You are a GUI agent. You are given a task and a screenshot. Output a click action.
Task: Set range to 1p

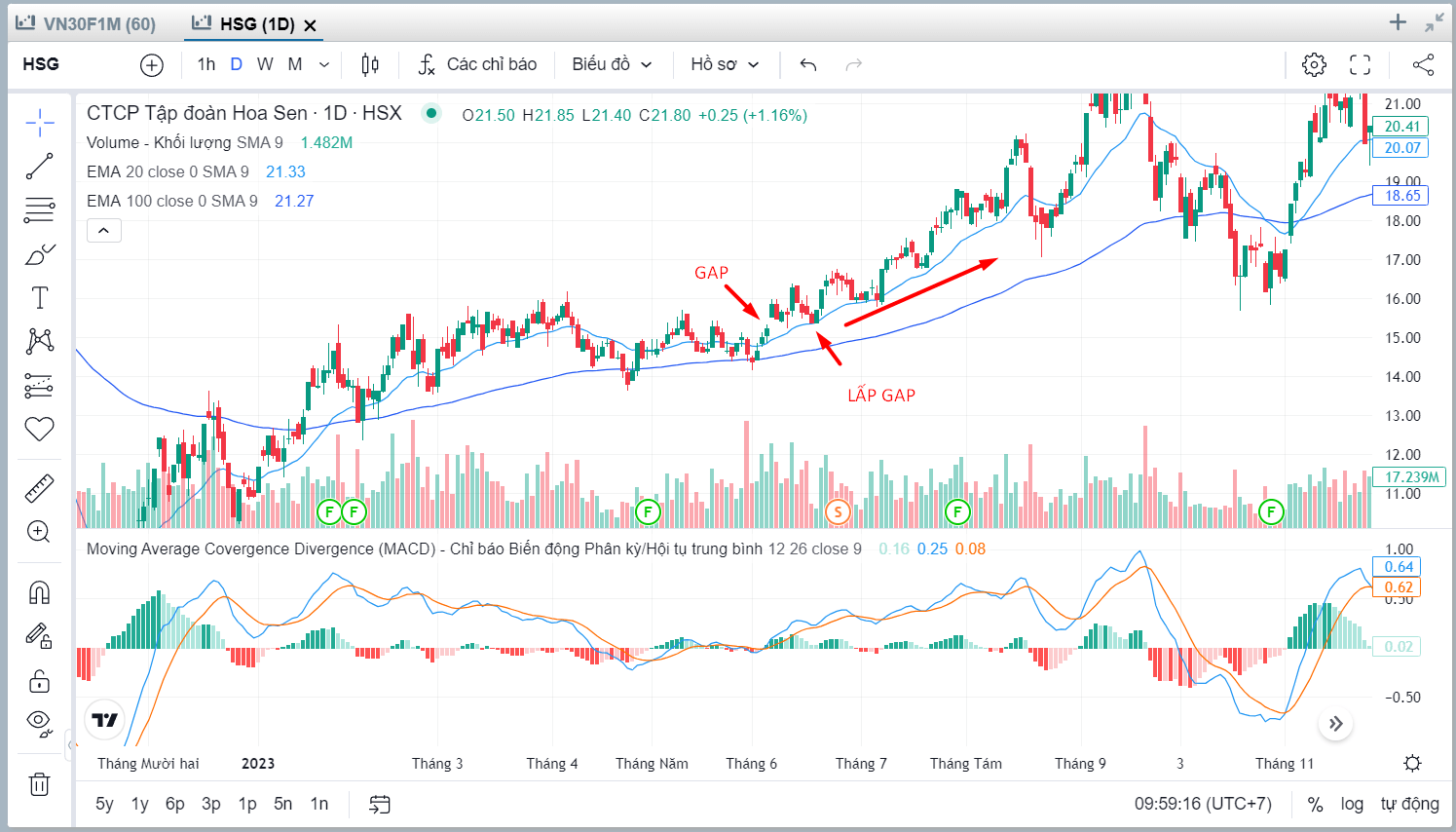[x=247, y=804]
